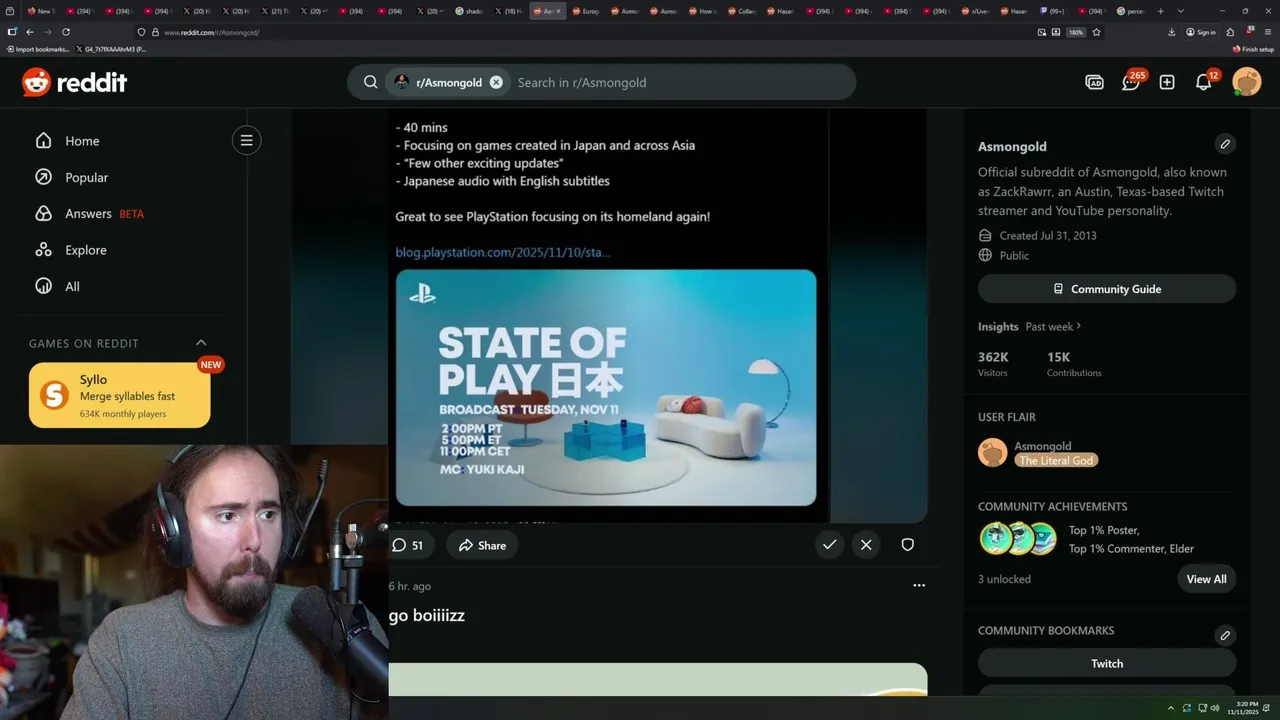Open a new browser tab
The height and width of the screenshot is (720, 1280).
pyautogui.click(x=1160, y=11)
